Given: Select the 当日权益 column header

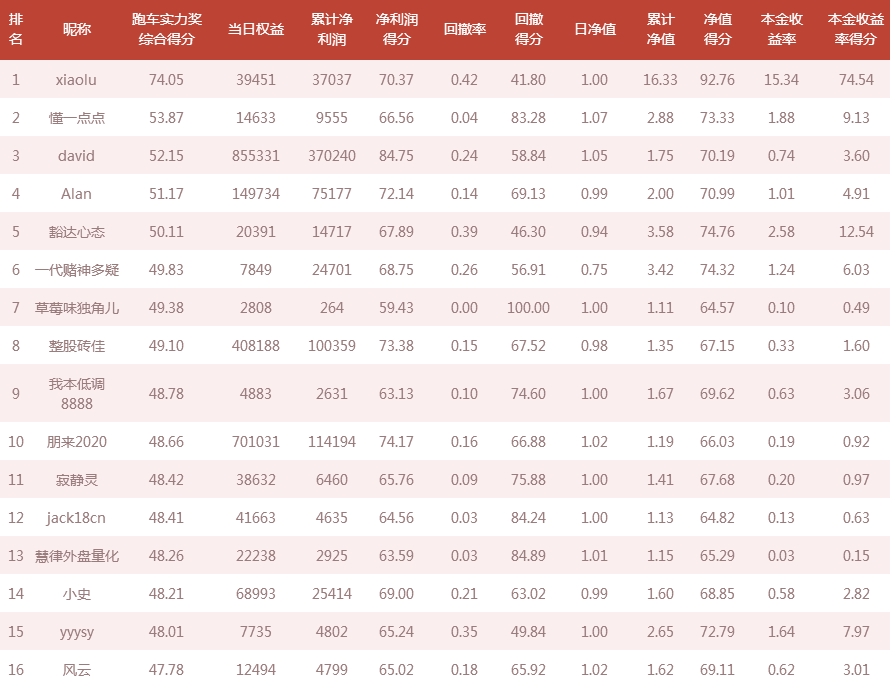Looking at the screenshot, I should click(x=255, y=30).
